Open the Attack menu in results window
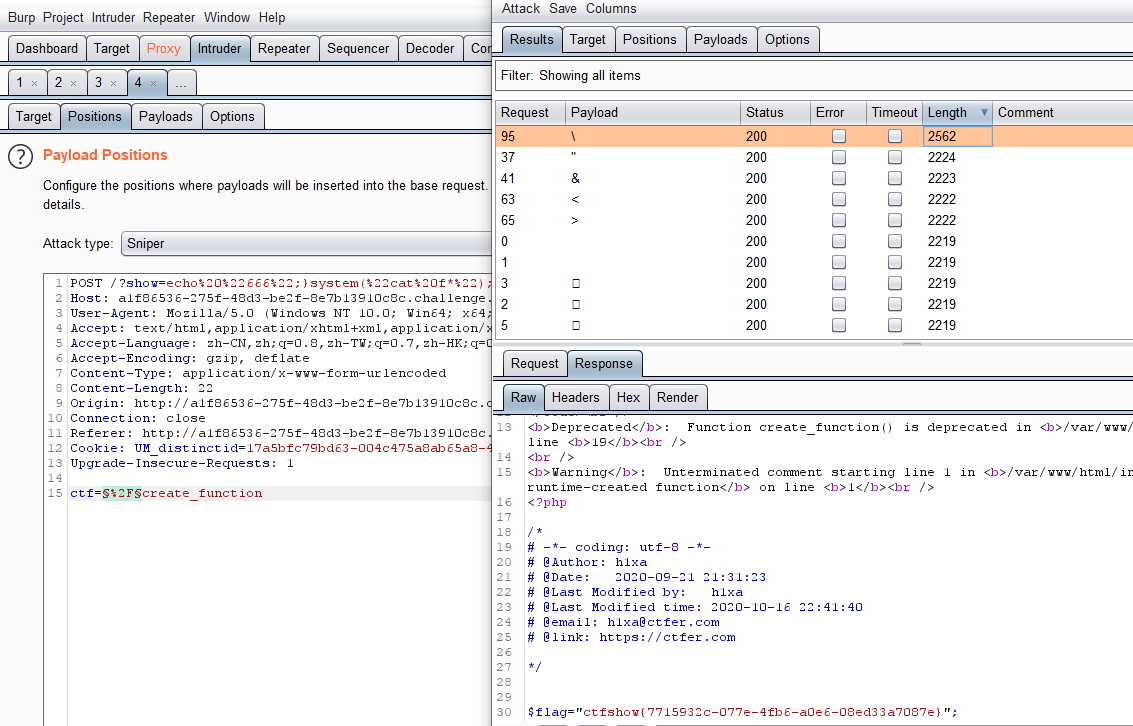Viewport: 1133px width, 726px height. pyautogui.click(x=521, y=9)
